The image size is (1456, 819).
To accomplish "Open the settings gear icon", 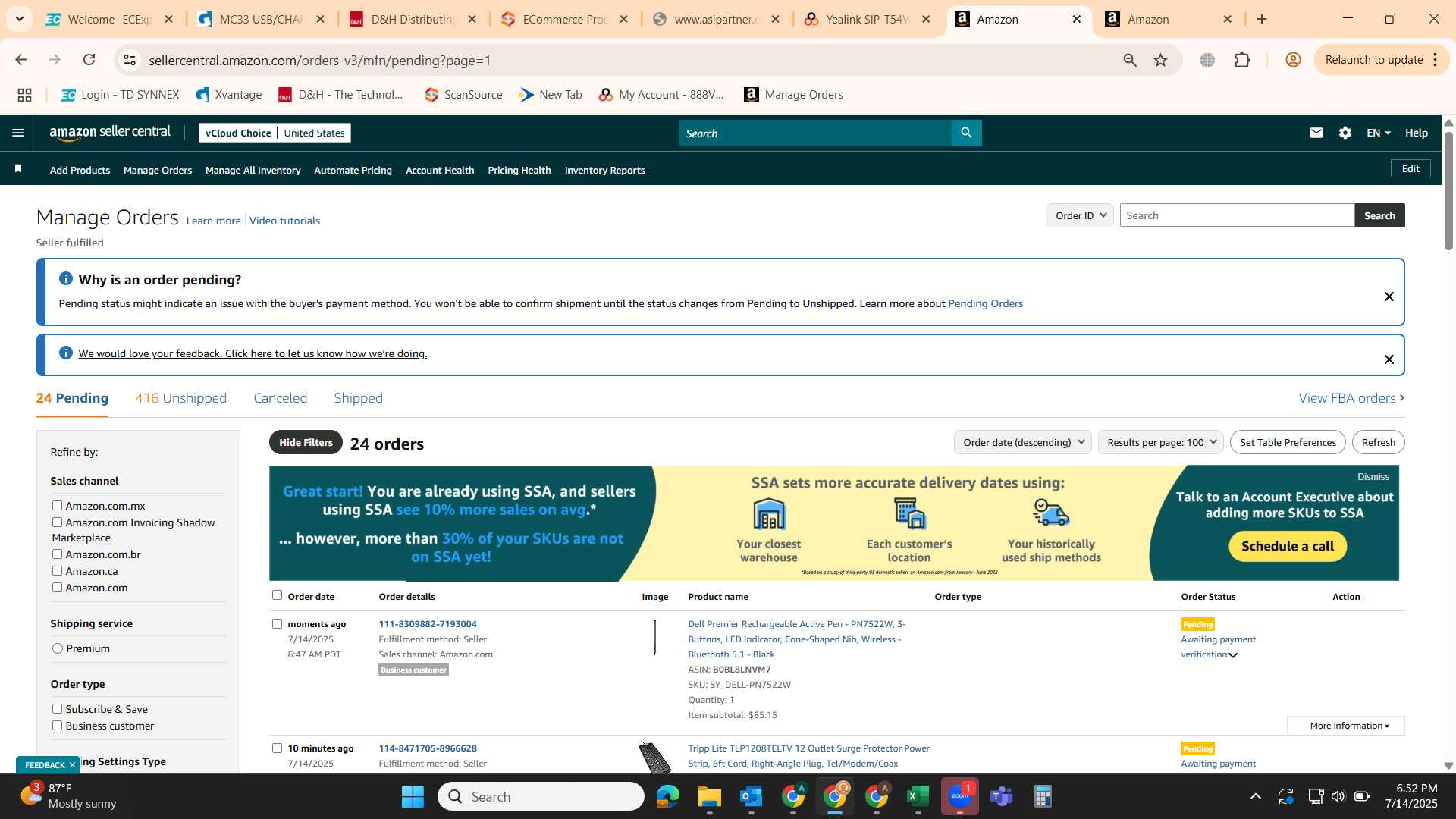I will coord(1345,133).
